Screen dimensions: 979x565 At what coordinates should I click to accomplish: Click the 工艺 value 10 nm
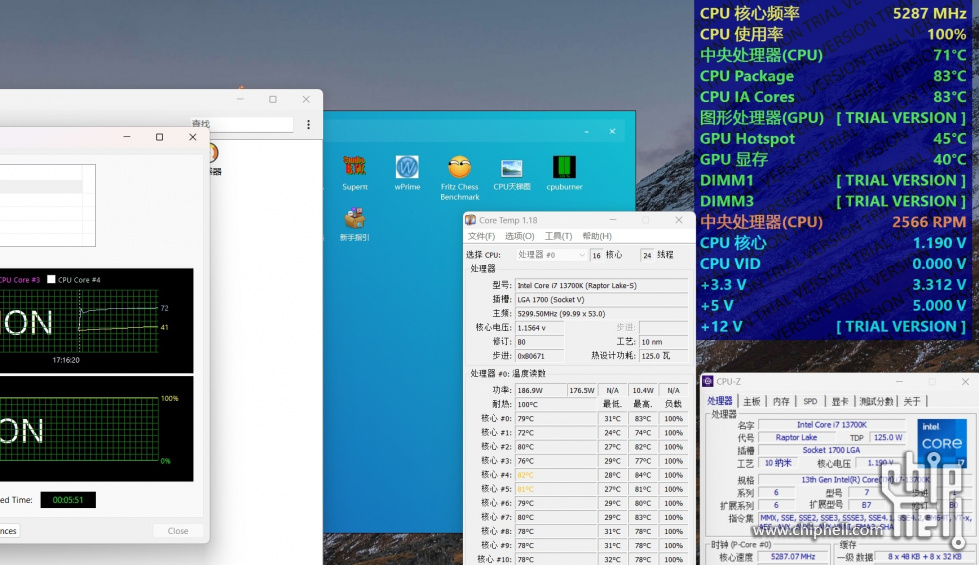pos(664,342)
